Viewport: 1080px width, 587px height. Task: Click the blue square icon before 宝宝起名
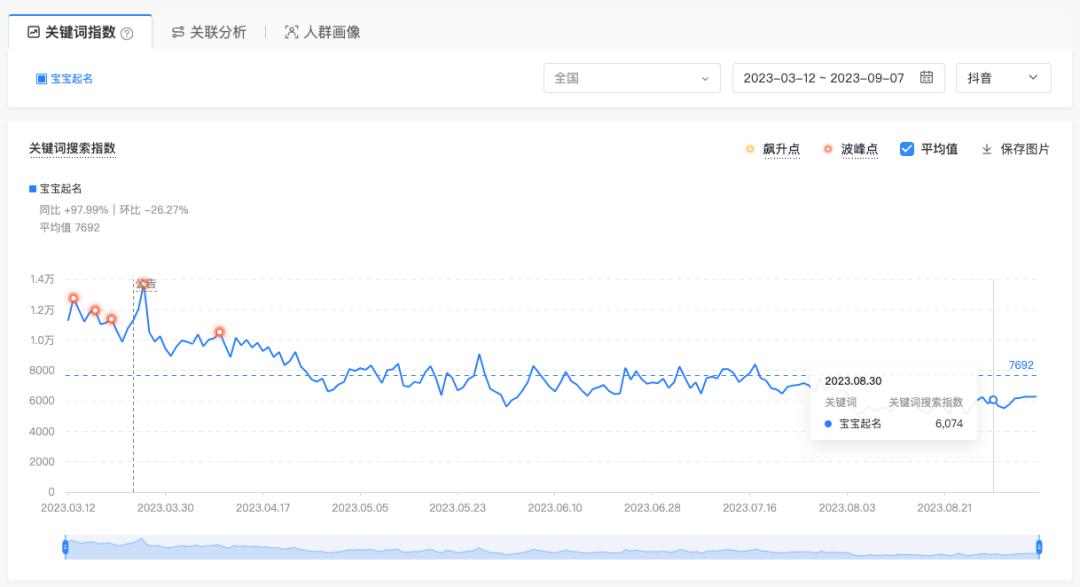click(x=41, y=77)
